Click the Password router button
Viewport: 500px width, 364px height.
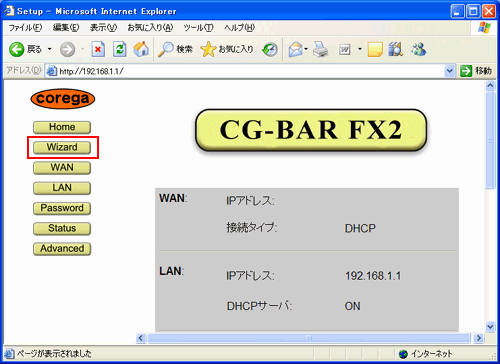click(62, 208)
